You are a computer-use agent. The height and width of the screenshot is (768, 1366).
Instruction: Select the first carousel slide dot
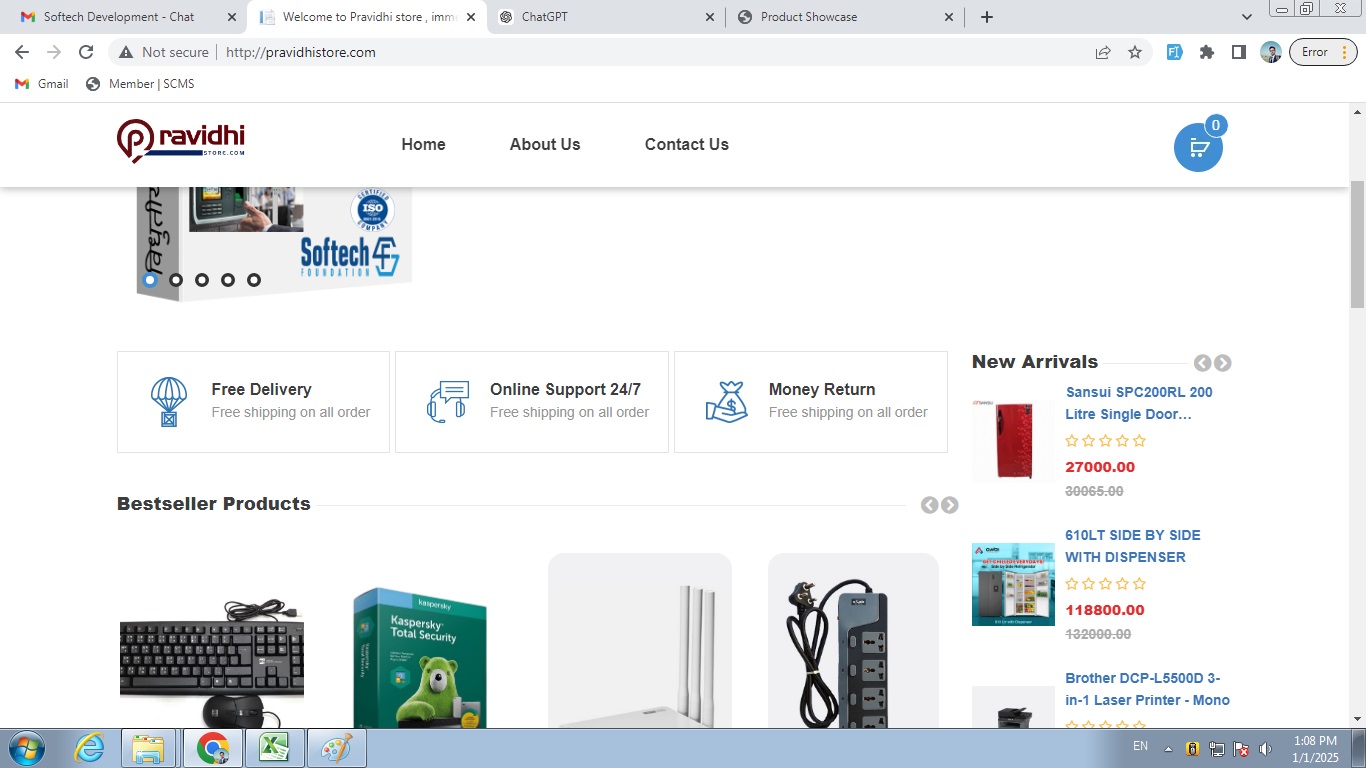click(x=149, y=280)
